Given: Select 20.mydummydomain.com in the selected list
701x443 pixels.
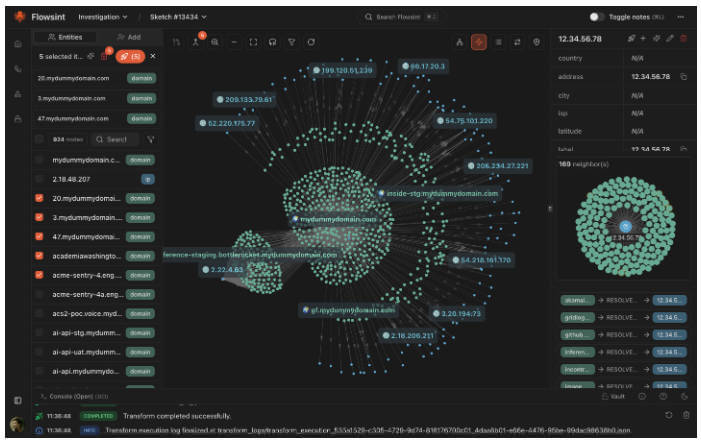Looking at the screenshot, I should point(96,78).
